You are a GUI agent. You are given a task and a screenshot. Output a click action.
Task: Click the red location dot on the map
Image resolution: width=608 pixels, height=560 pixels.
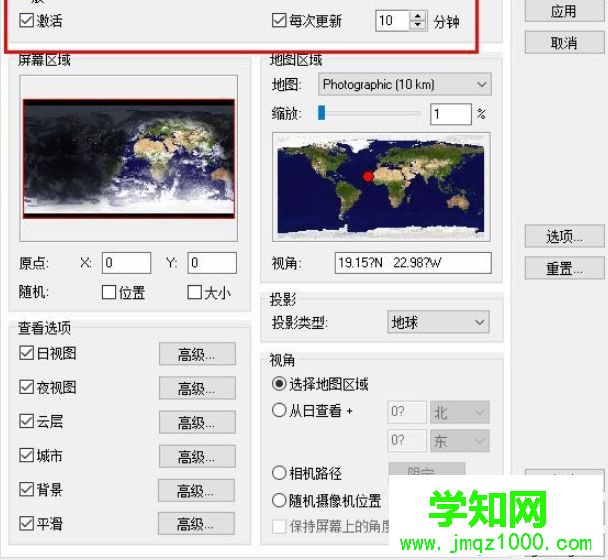pos(368,177)
